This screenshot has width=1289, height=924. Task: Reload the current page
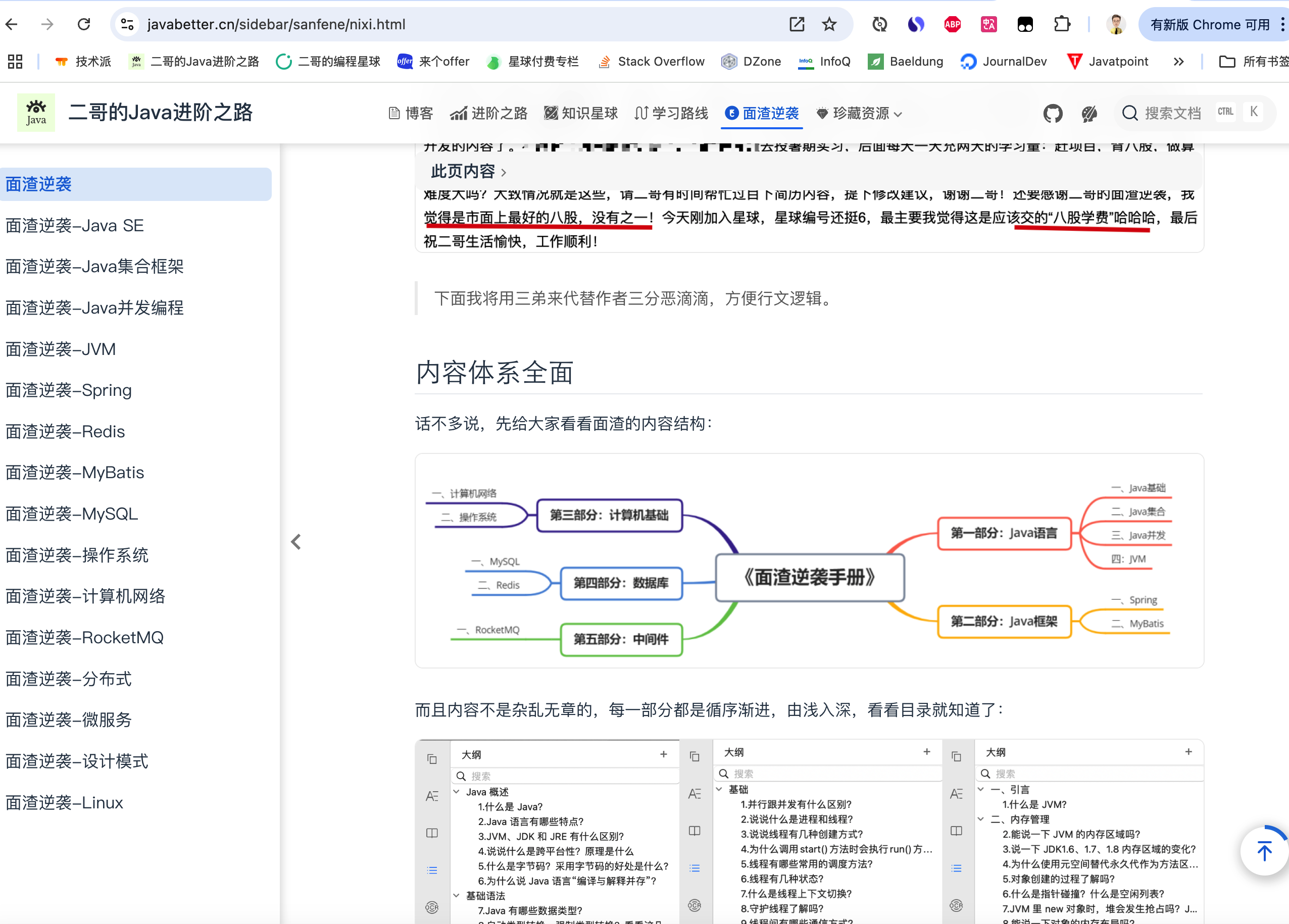83,24
